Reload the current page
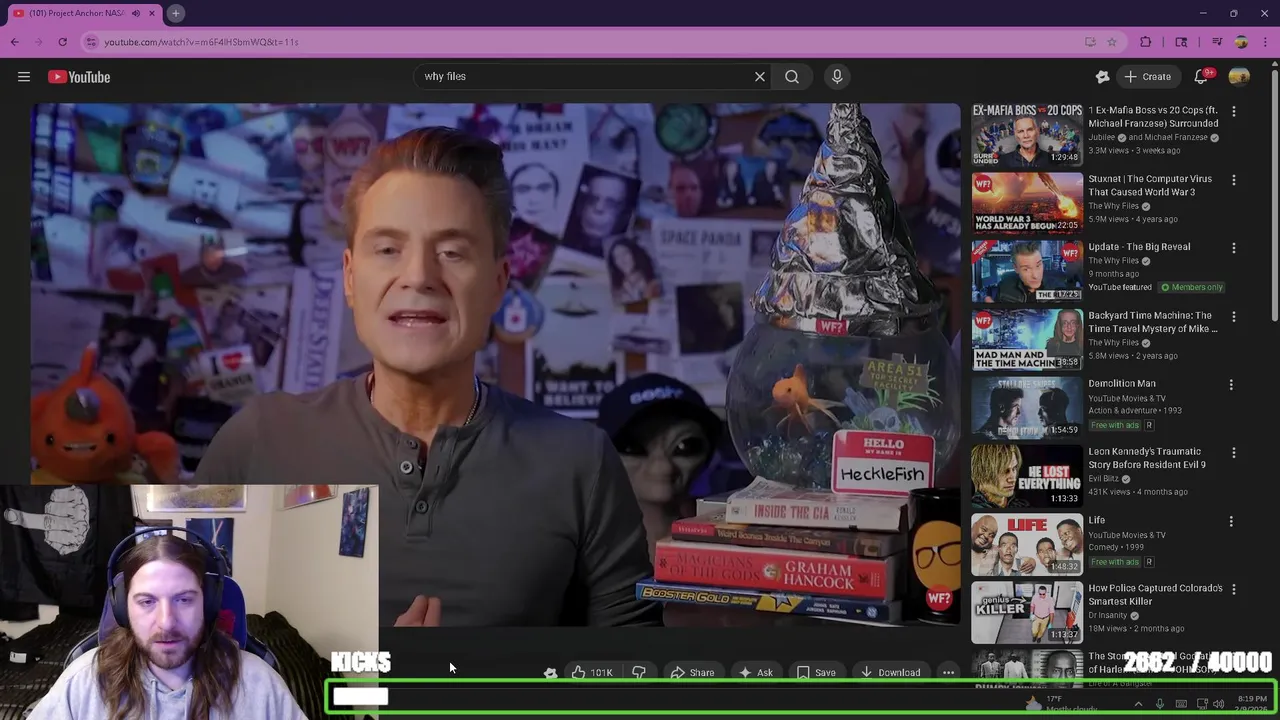This screenshot has height=720, width=1280. [x=62, y=42]
